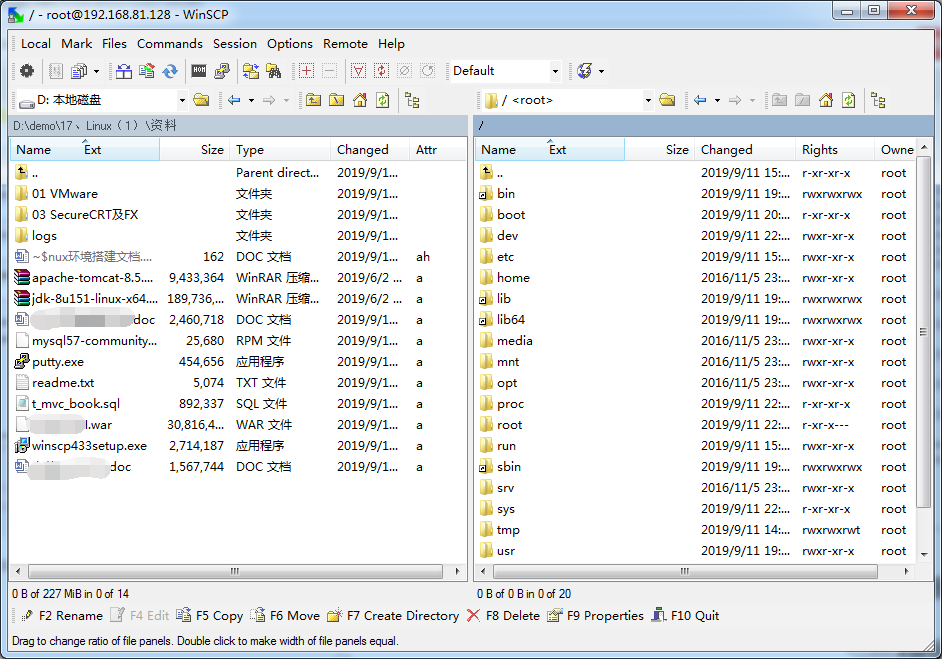Image resolution: width=942 pixels, height=659 pixels.
Task: Go to local home directory icon
Action: (x=360, y=100)
